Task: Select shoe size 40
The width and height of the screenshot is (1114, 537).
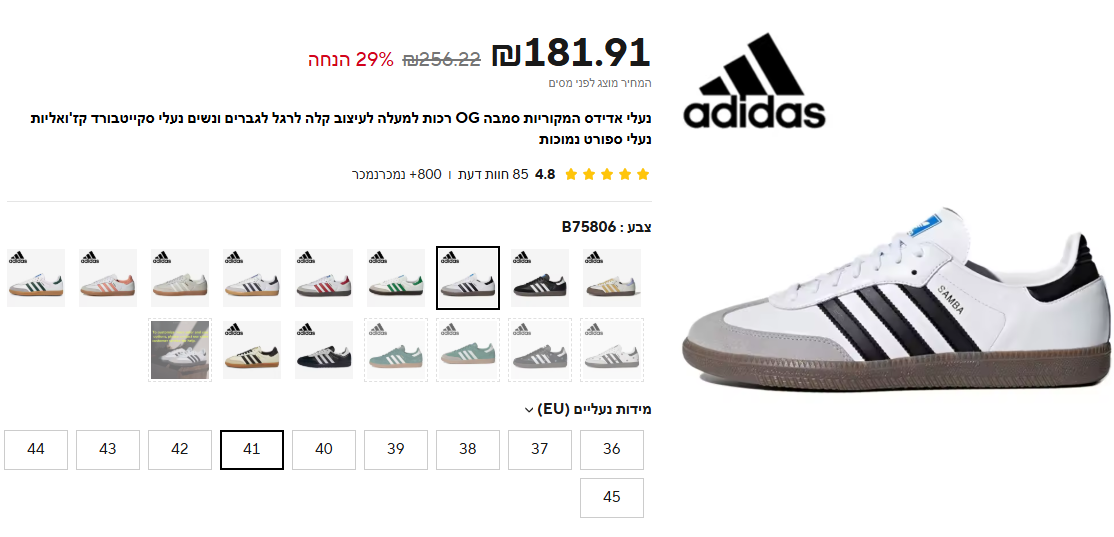Action: pos(324,450)
